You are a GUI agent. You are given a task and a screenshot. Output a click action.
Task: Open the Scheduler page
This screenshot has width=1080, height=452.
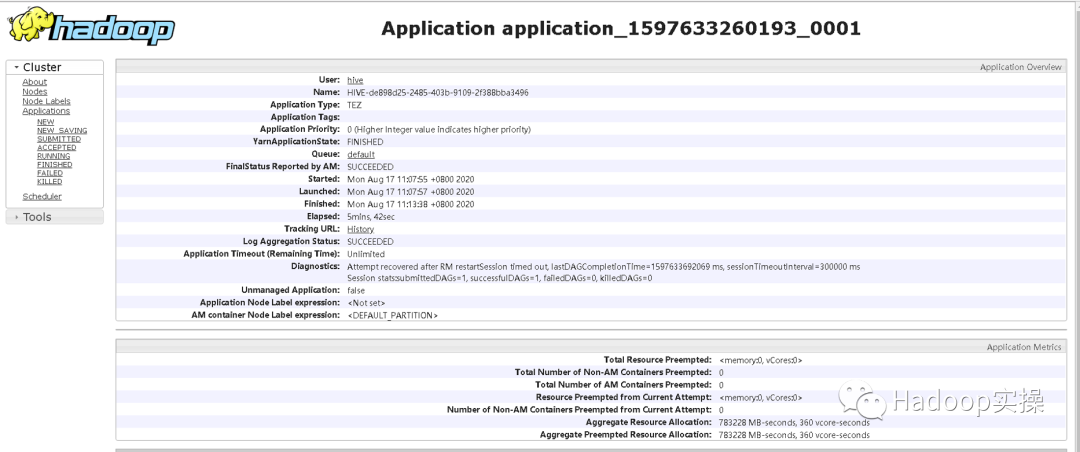tap(42, 196)
